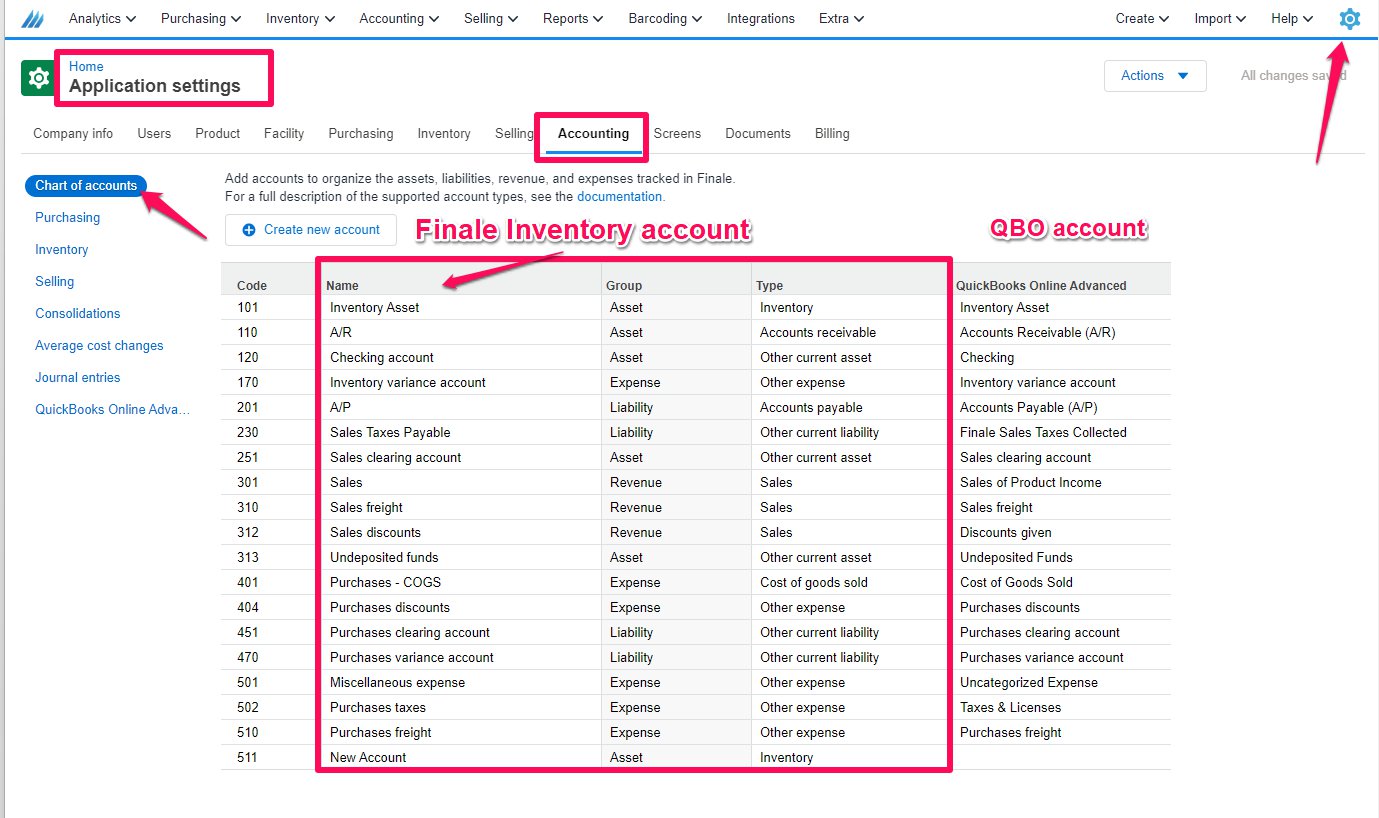1379x818 pixels.
Task: Open Inventory in the left sidebar
Action: (61, 249)
